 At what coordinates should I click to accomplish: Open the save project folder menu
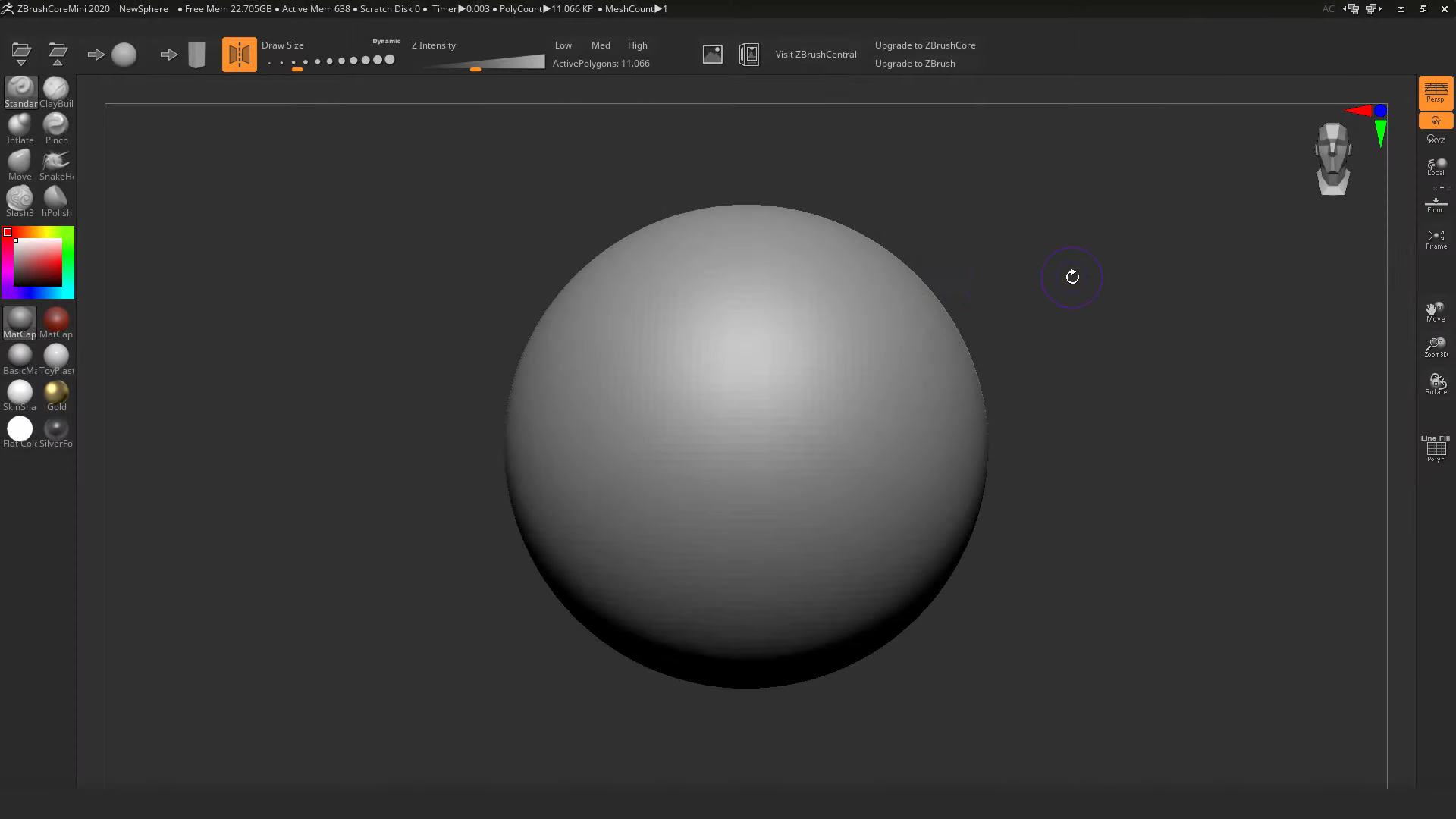pos(58,54)
